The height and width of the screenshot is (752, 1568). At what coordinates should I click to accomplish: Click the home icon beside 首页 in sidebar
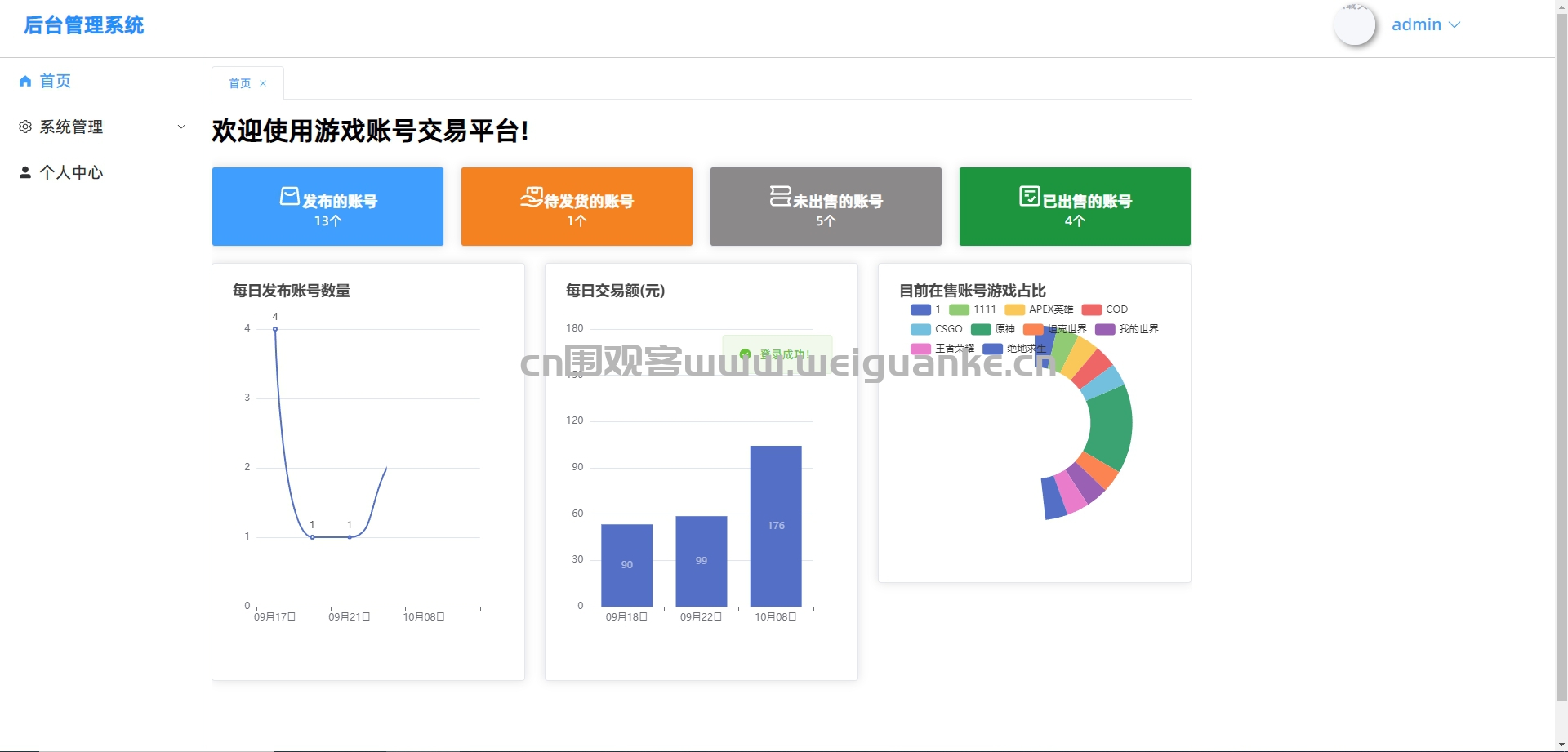coord(25,81)
